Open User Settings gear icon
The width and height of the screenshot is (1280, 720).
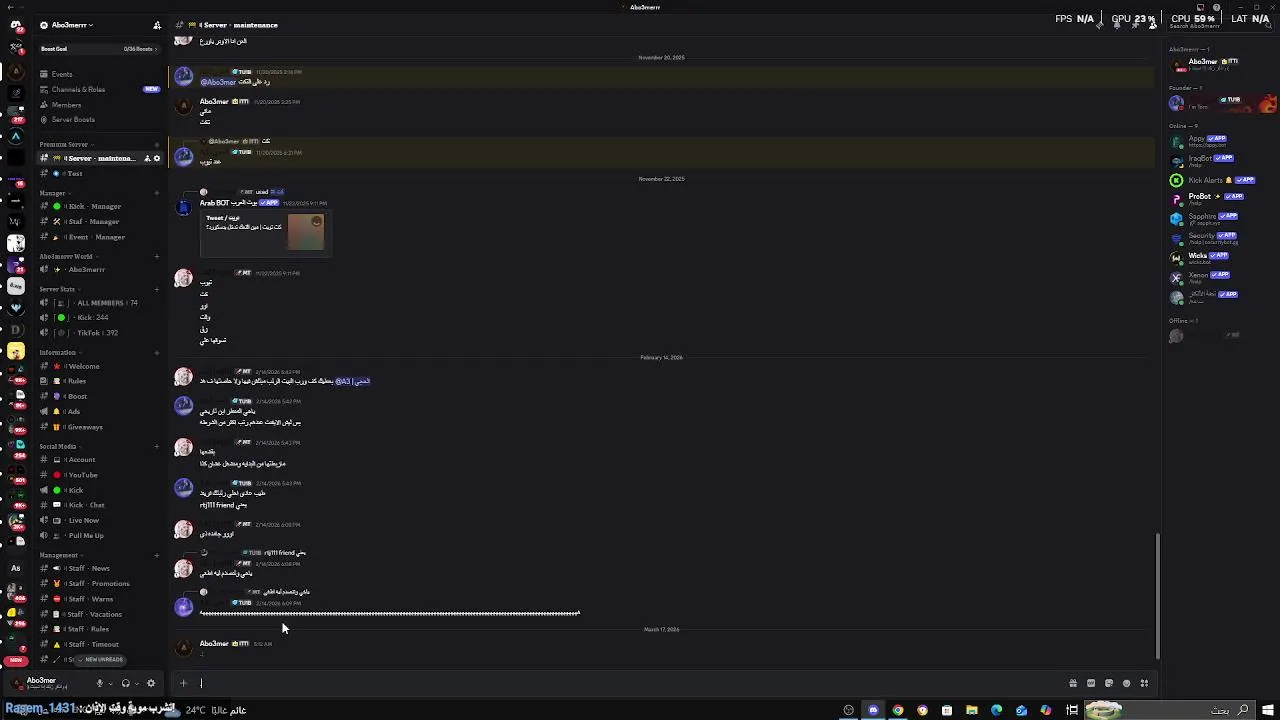pyautogui.click(x=151, y=683)
